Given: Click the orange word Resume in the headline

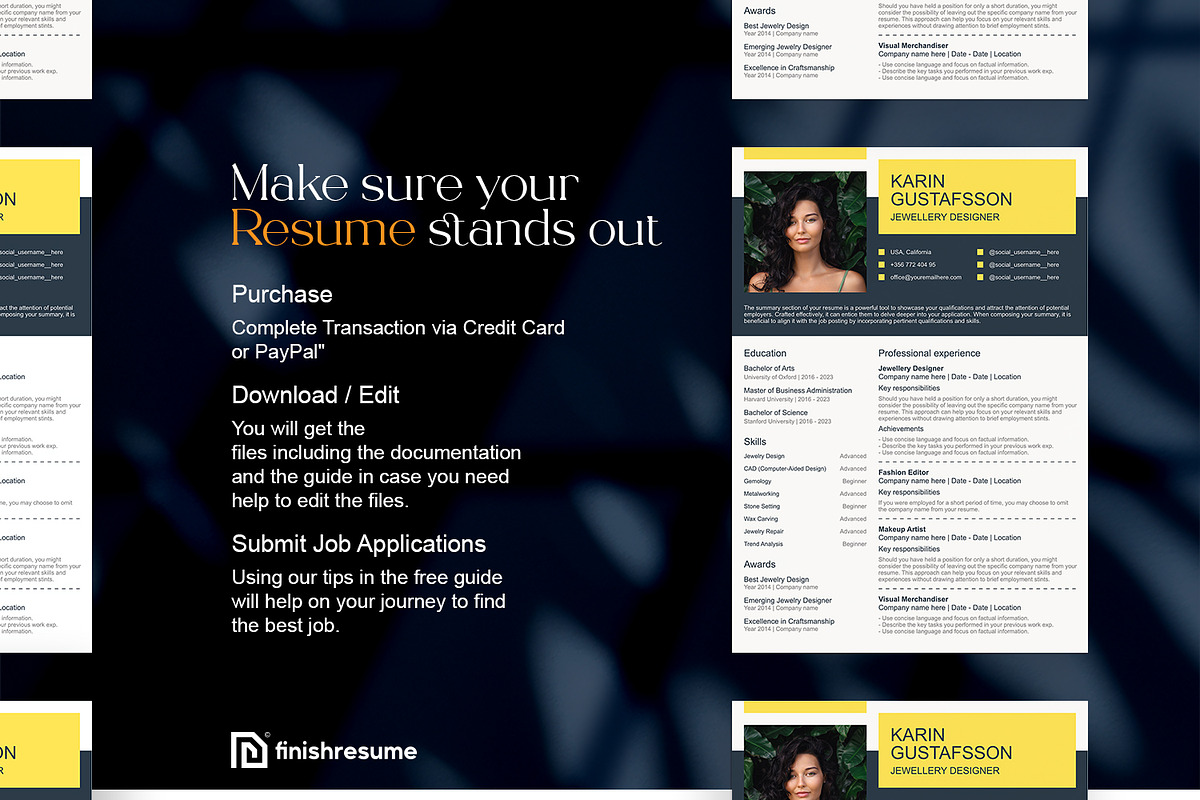Looking at the screenshot, I should click(x=323, y=229).
